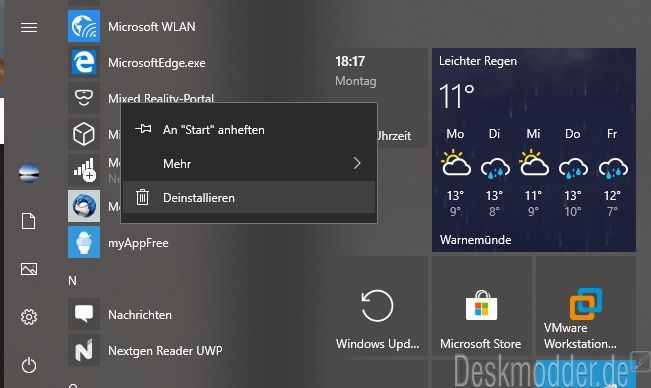Open the hamburger menu in Start
651x388 pixels.
[x=29, y=27]
